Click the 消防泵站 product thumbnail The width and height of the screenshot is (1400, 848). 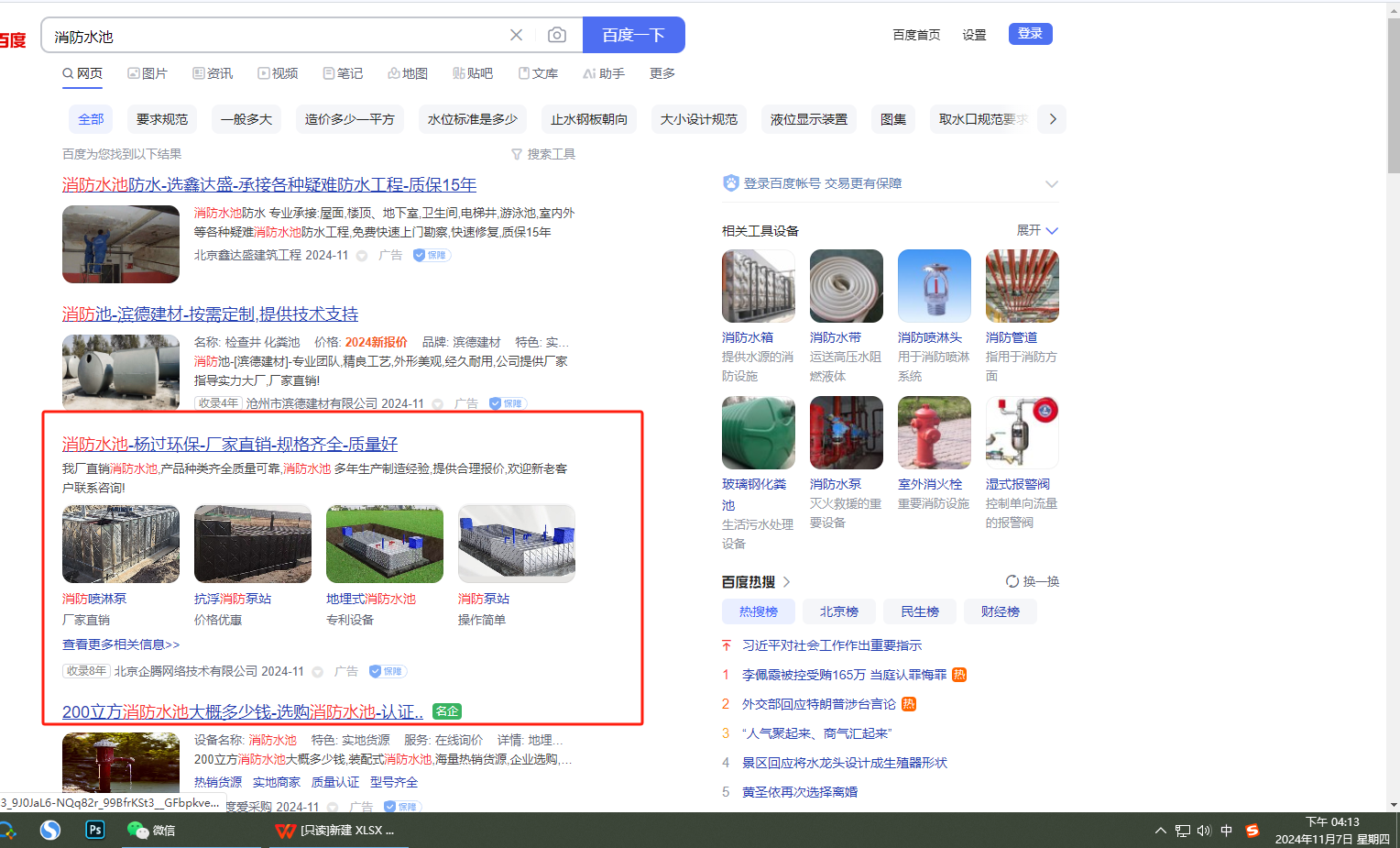517,544
